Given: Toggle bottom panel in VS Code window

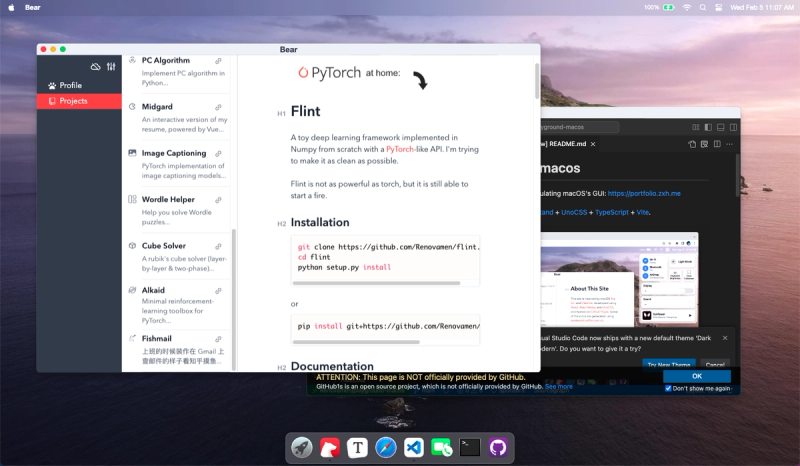Looking at the screenshot, I should [720, 127].
